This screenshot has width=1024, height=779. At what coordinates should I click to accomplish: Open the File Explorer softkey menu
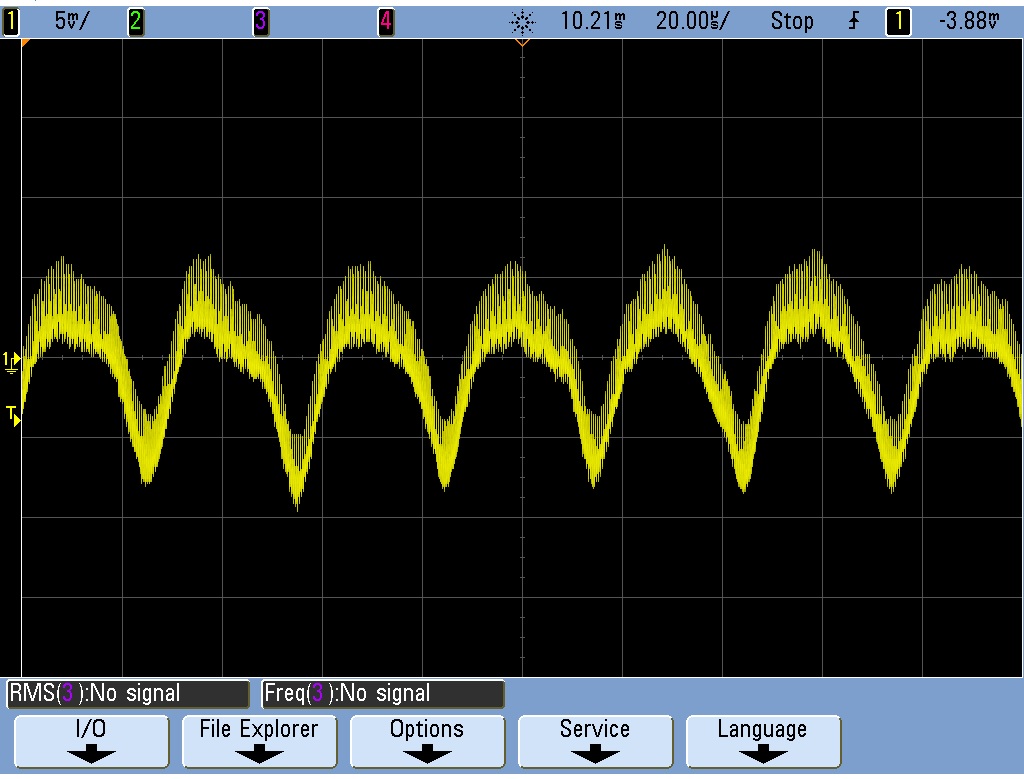pos(259,741)
